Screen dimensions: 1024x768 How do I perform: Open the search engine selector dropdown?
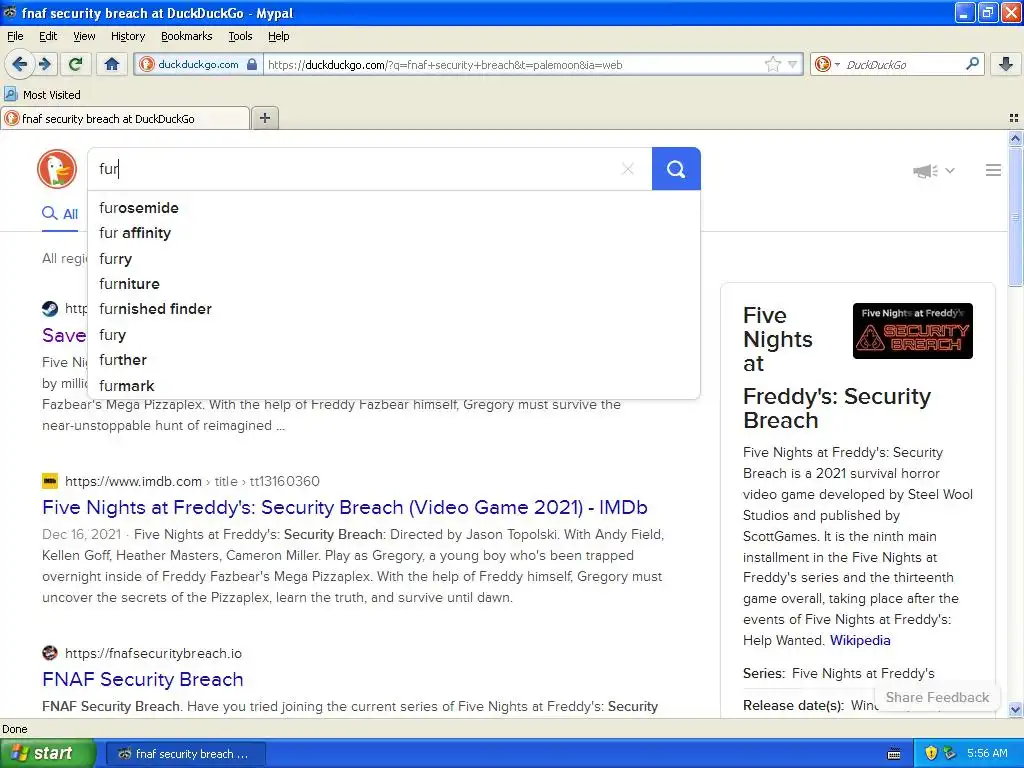[827, 64]
